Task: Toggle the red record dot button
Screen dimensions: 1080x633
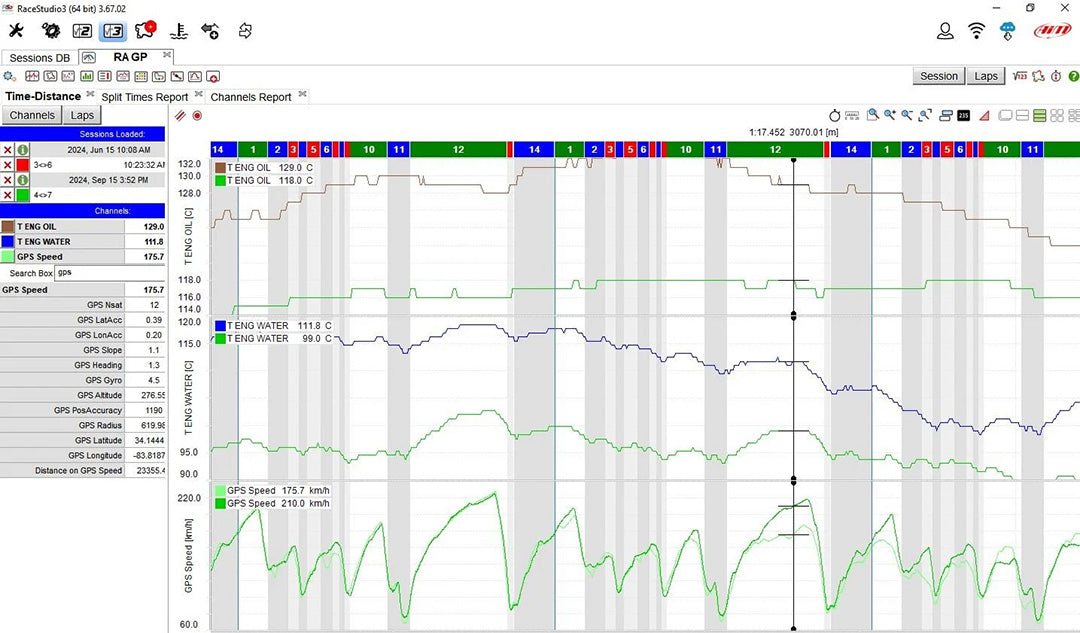Action: (x=197, y=116)
